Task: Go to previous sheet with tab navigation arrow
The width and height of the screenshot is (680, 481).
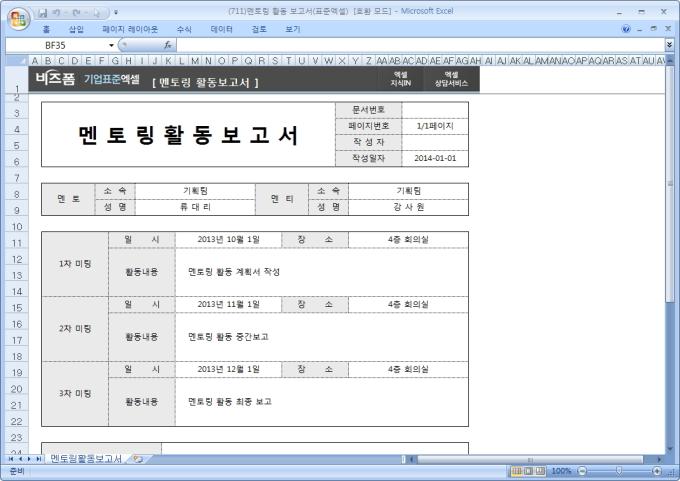Action: point(20,459)
